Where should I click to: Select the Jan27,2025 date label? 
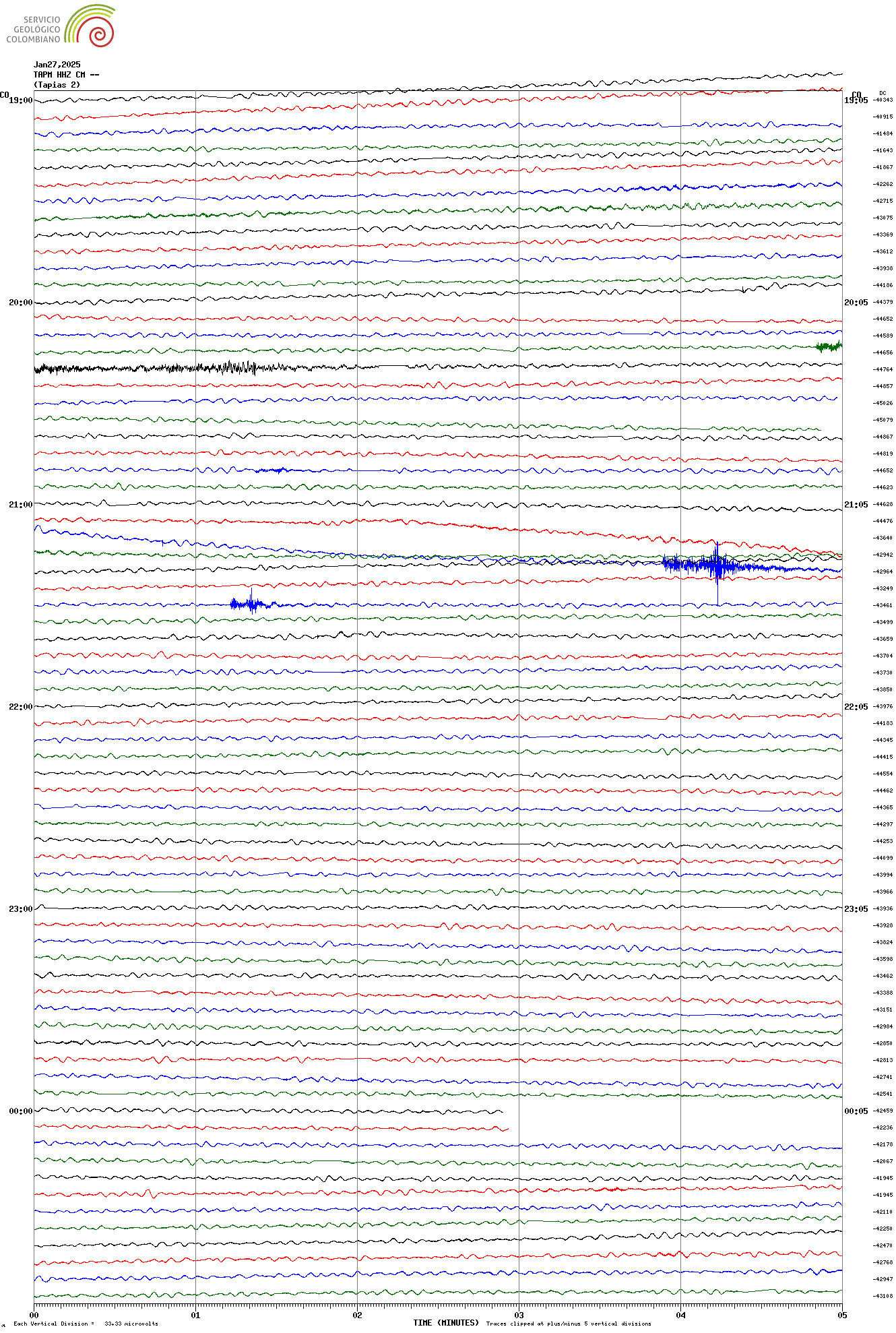pyautogui.click(x=57, y=65)
